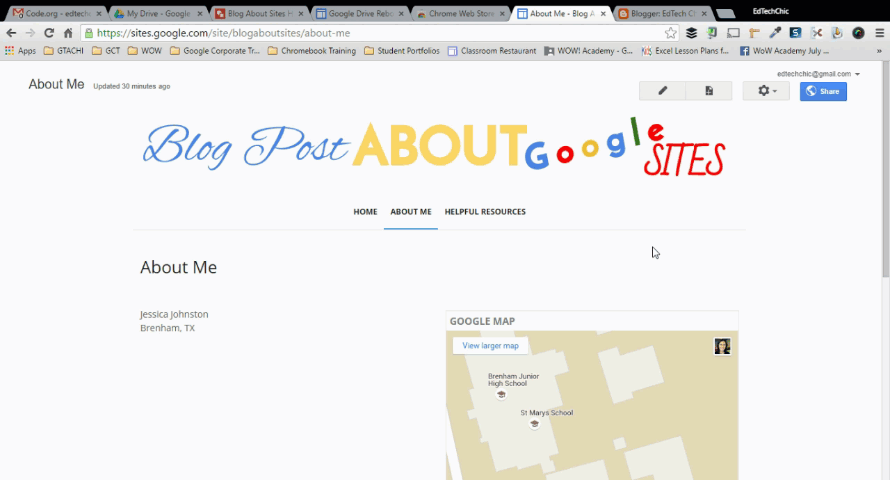Click the stacked layers extension icon
This screenshot has width=890, height=480.
point(691,33)
